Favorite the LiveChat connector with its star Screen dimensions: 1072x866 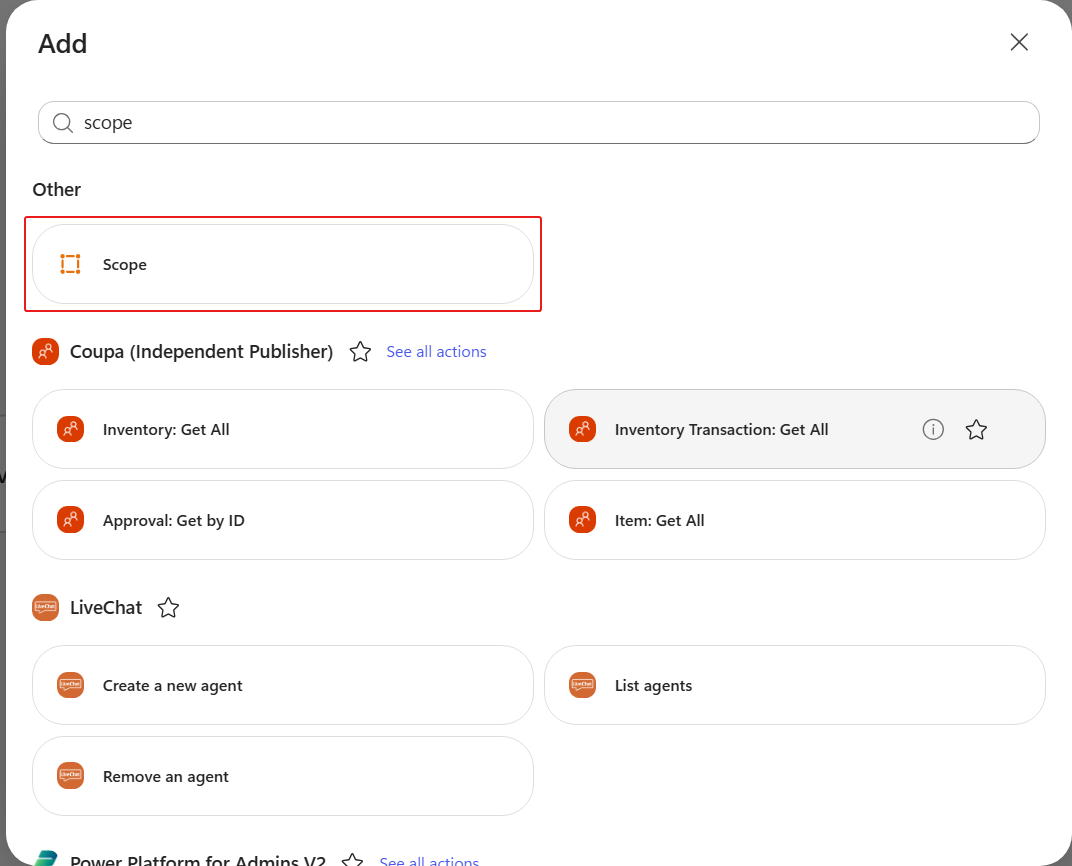click(x=168, y=608)
